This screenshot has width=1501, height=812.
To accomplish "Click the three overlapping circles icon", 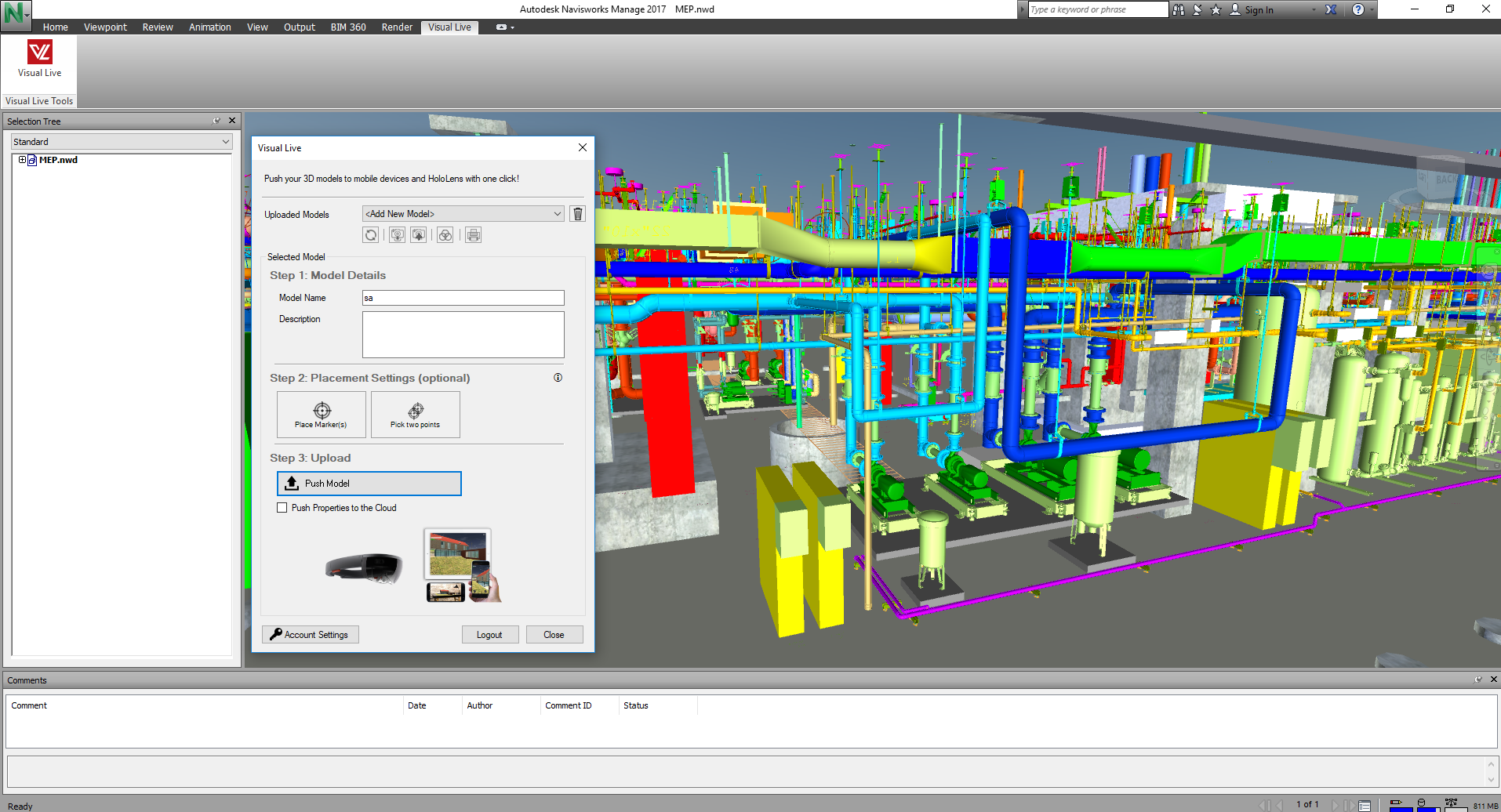I will [445, 235].
